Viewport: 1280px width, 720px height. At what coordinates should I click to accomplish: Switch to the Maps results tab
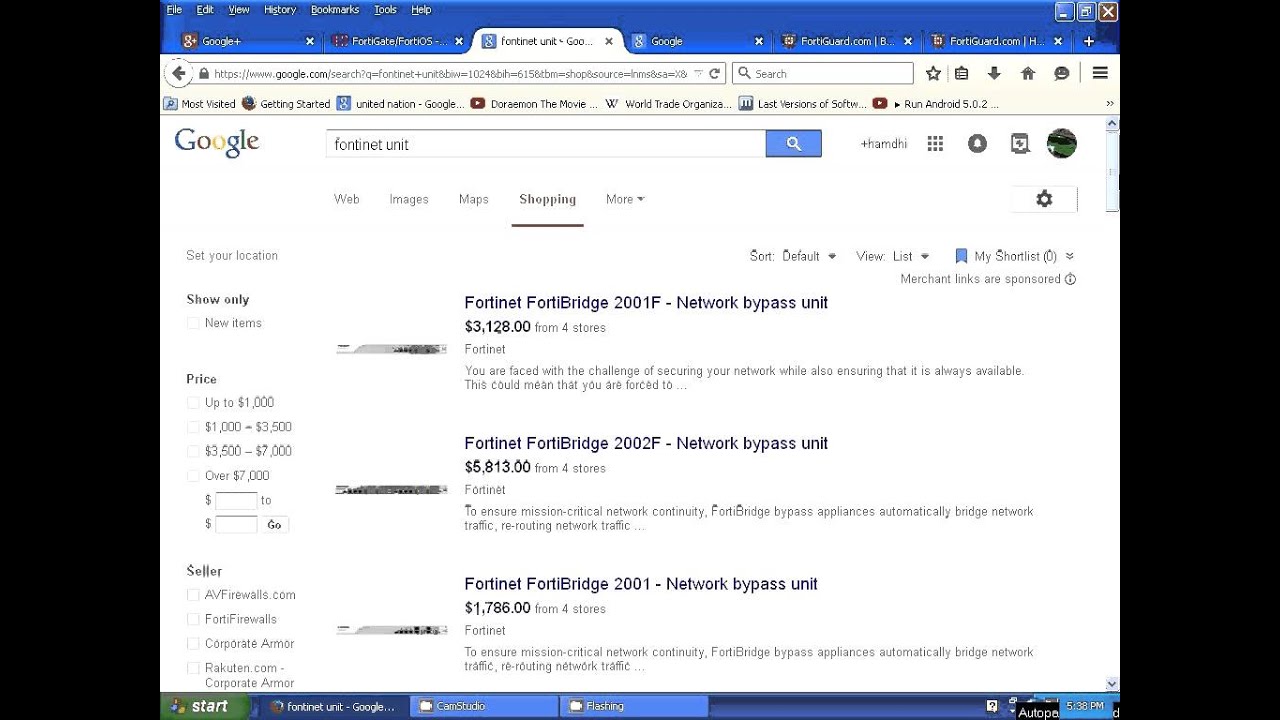(x=474, y=199)
